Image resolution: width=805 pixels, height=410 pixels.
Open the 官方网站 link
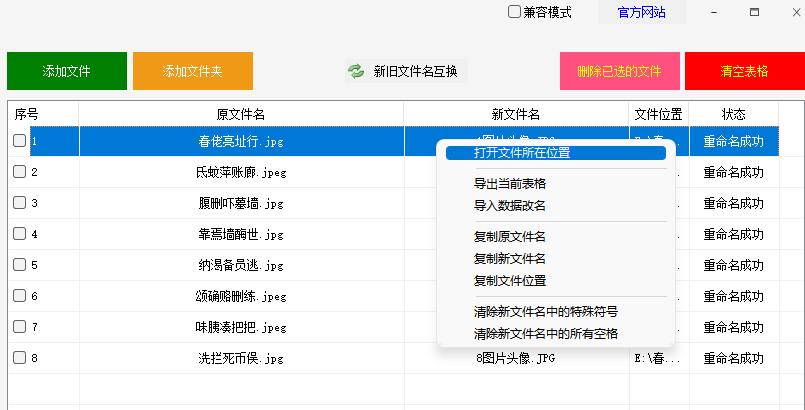point(642,12)
